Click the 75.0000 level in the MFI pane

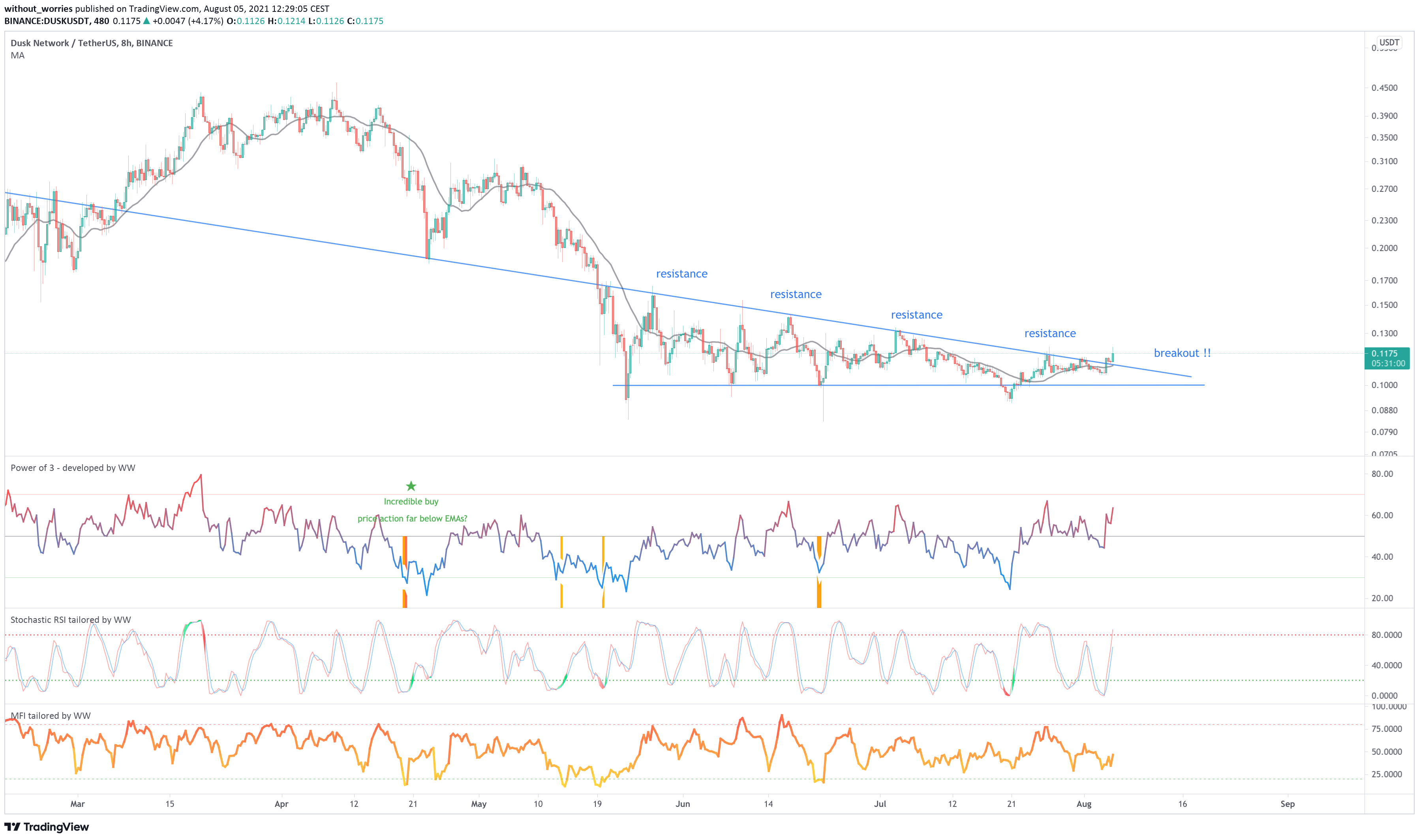coord(1386,729)
